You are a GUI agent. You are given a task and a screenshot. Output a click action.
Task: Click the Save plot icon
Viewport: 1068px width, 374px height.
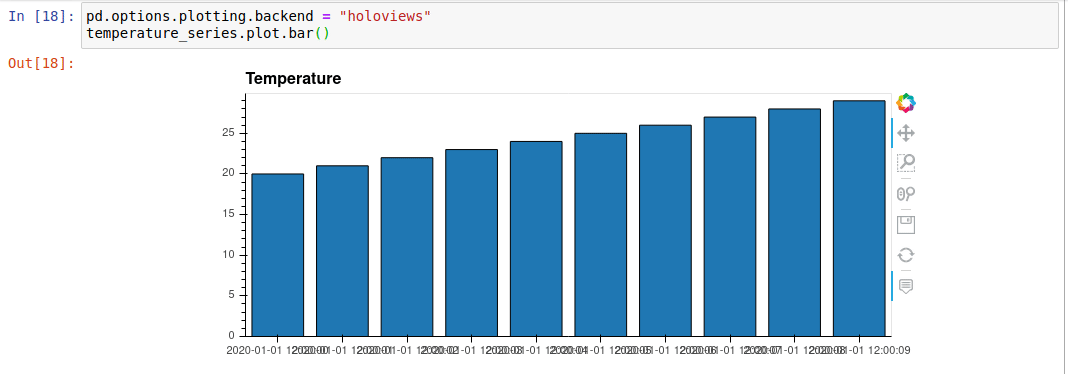click(905, 225)
